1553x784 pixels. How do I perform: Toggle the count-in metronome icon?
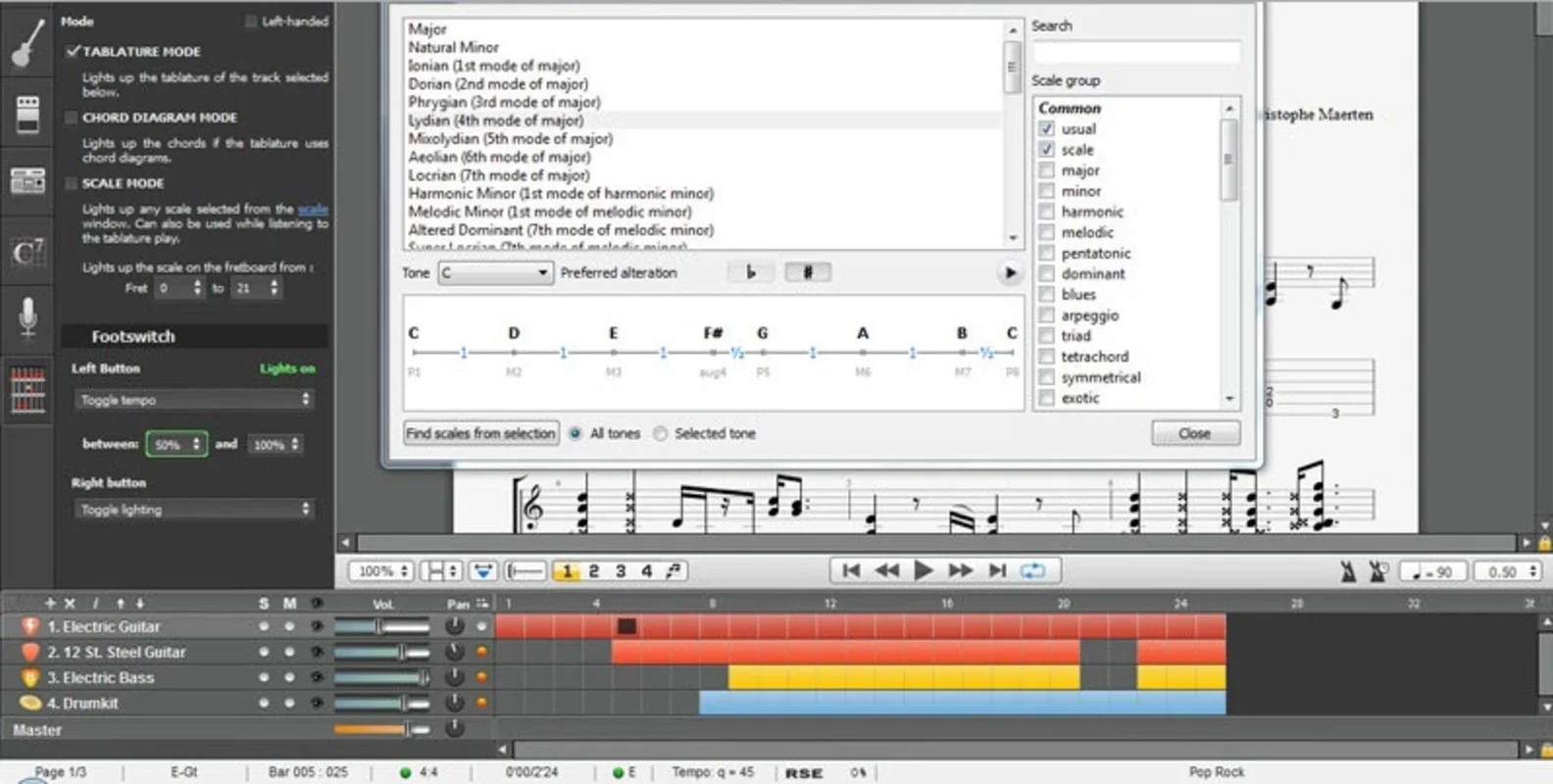pyautogui.click(x=1378, y=571)
